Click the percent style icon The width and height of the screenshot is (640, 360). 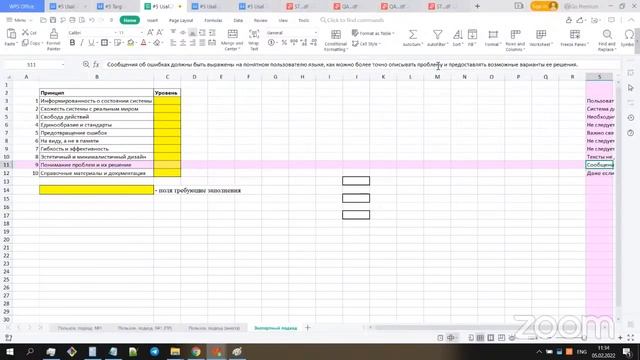click(284, 42)
